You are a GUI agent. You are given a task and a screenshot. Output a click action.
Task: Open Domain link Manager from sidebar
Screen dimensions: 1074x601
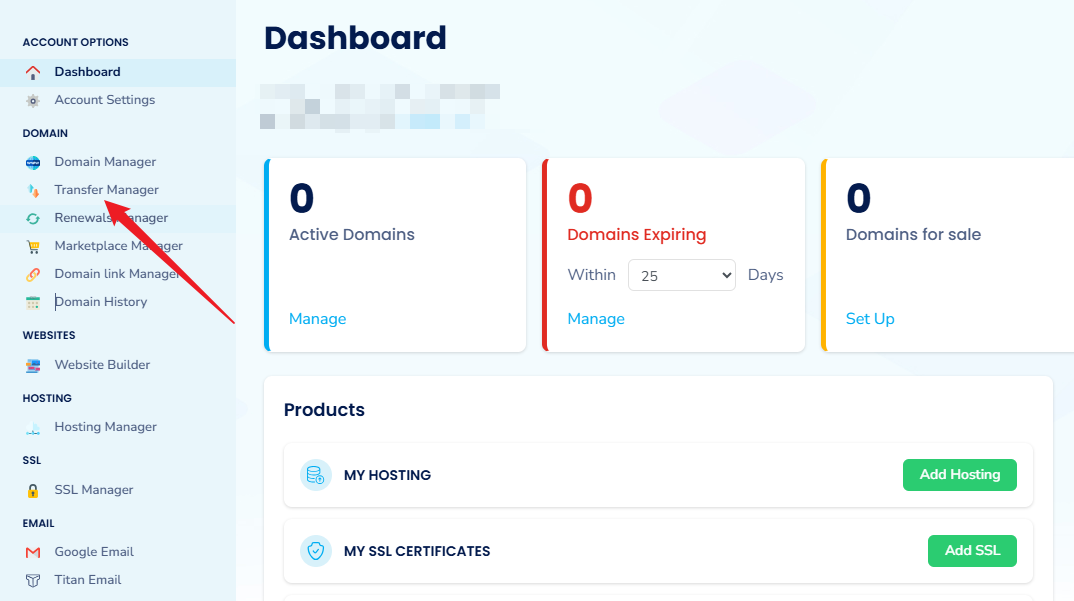click(x=117, y=274)
